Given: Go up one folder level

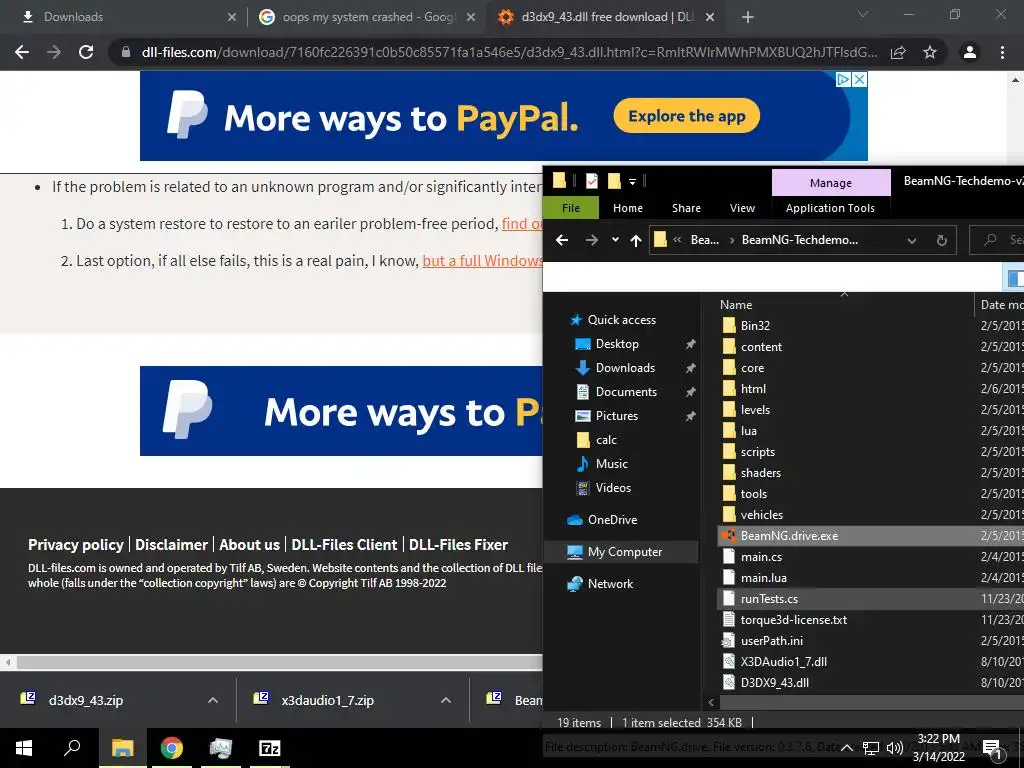Looking at the screenshot, I should click(x=635, y=240).
